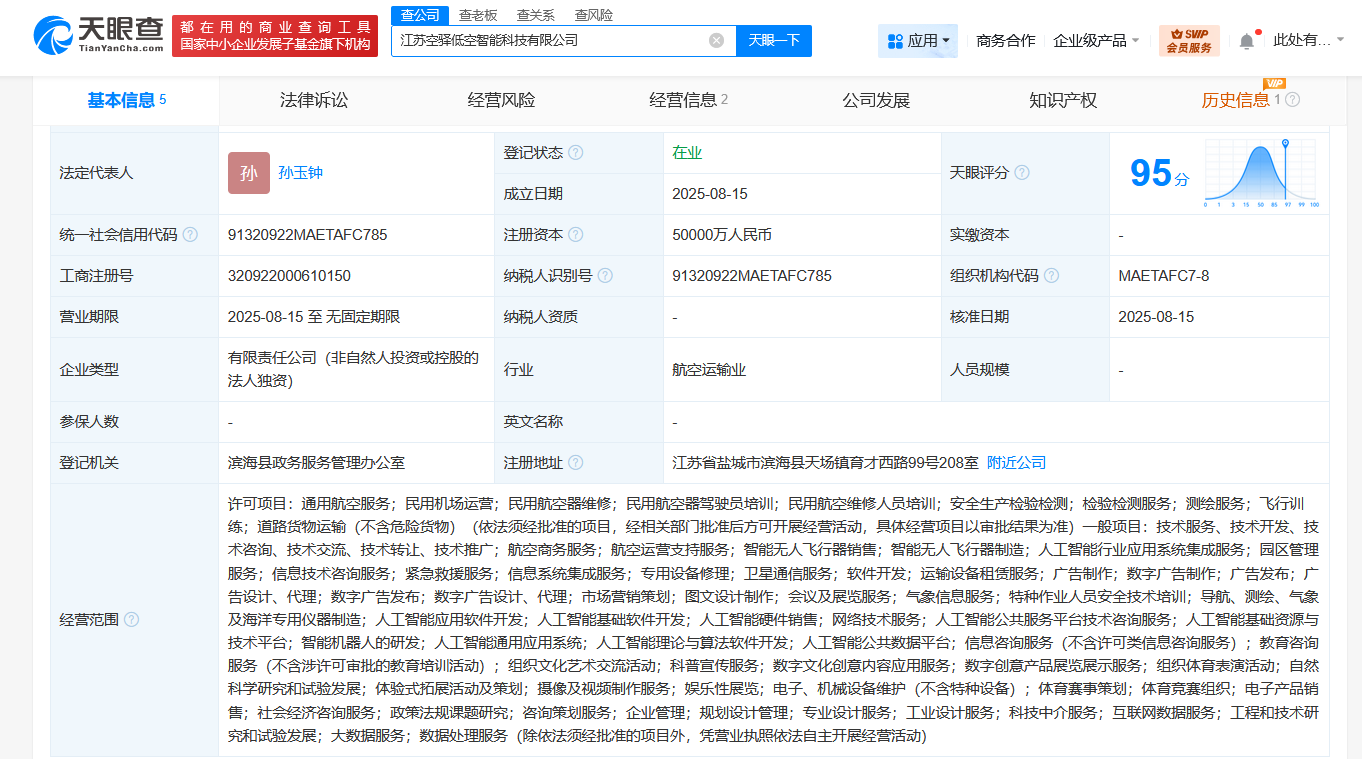The width and height of the screenshot is (1362, 759).
Task: Switch to the 法律诉讼 tab
Action: pos(314,100)
